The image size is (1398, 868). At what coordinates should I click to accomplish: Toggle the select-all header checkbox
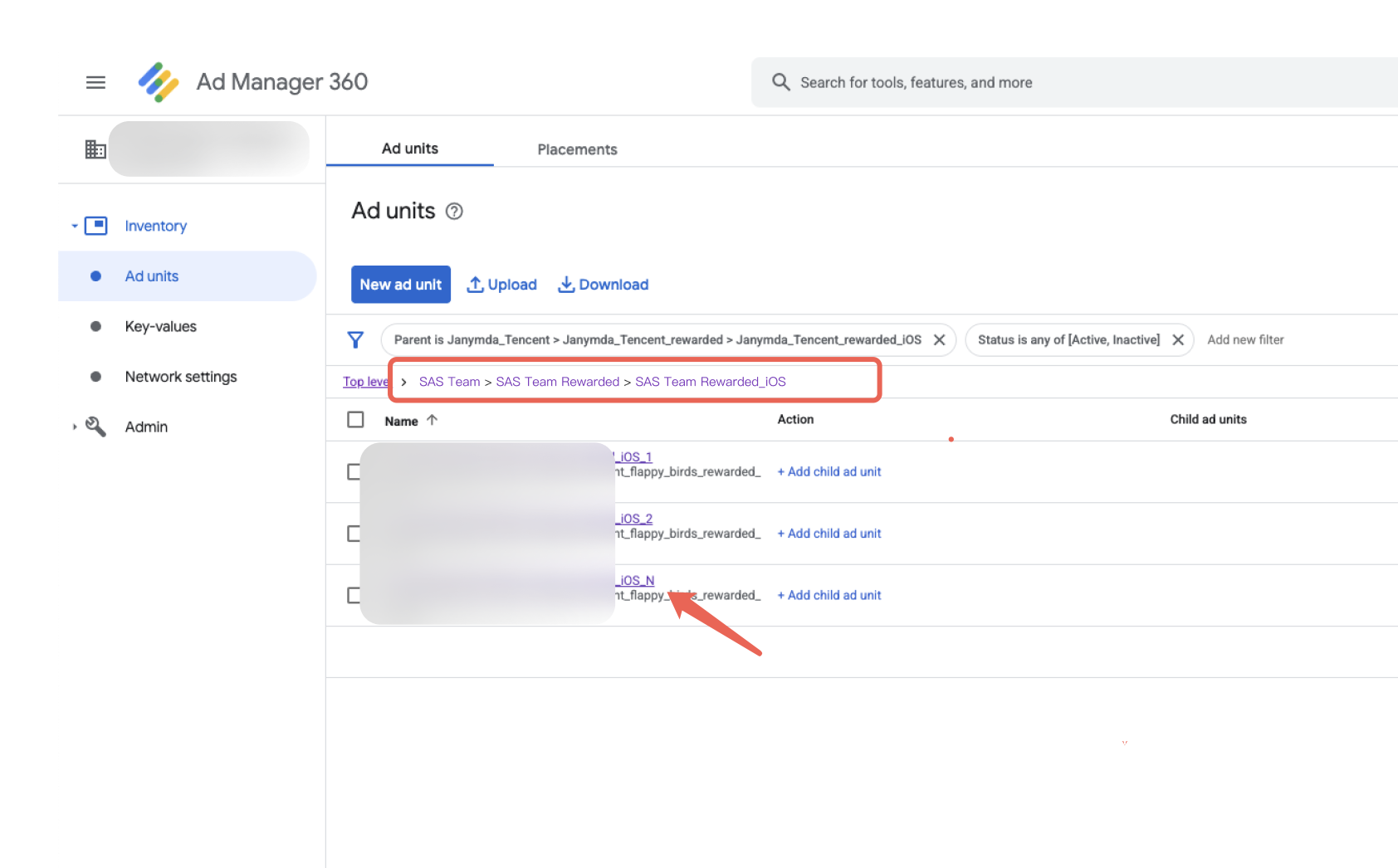355,420
